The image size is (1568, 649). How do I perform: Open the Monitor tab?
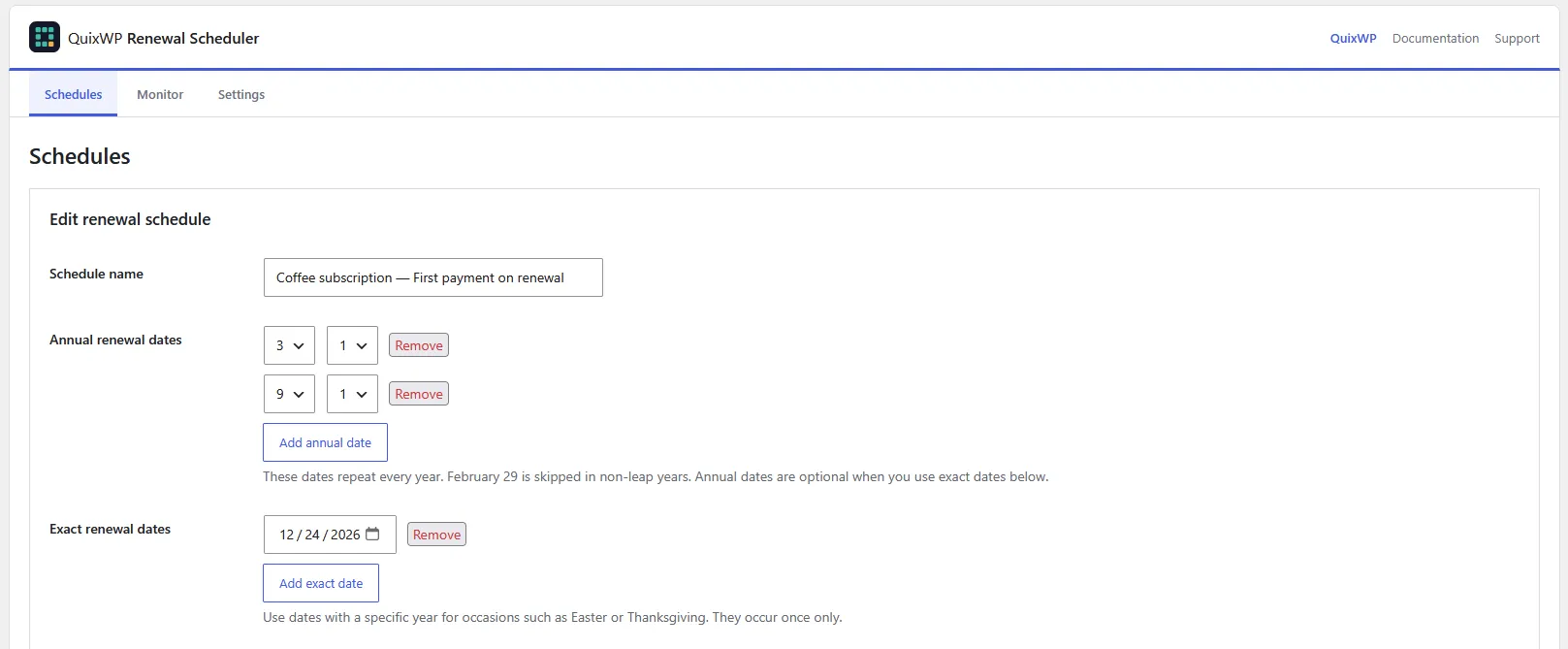pyautogui.click(x=160, y=94)
